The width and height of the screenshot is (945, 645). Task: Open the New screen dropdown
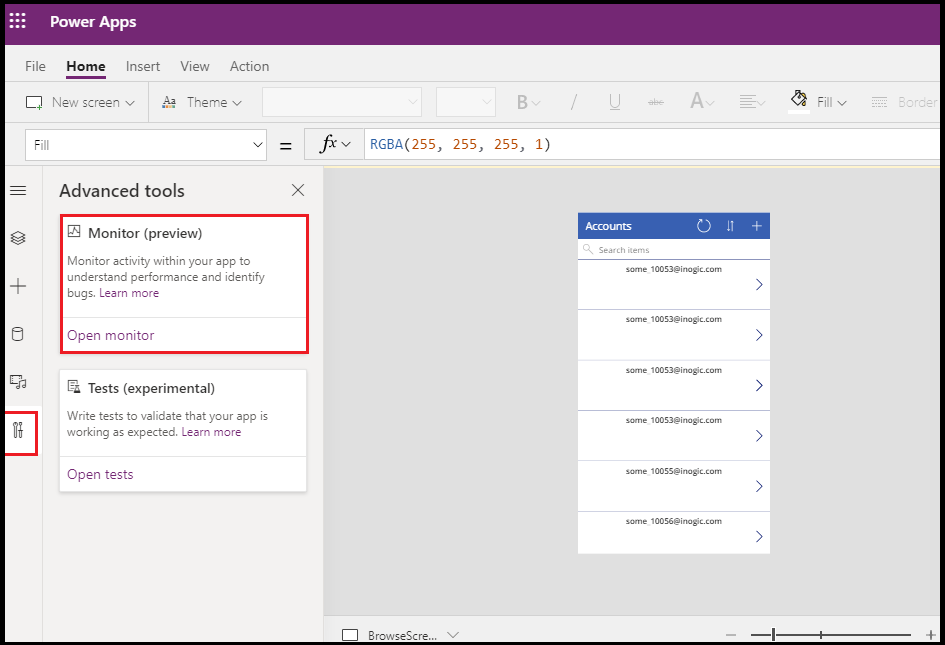point(80,102)
